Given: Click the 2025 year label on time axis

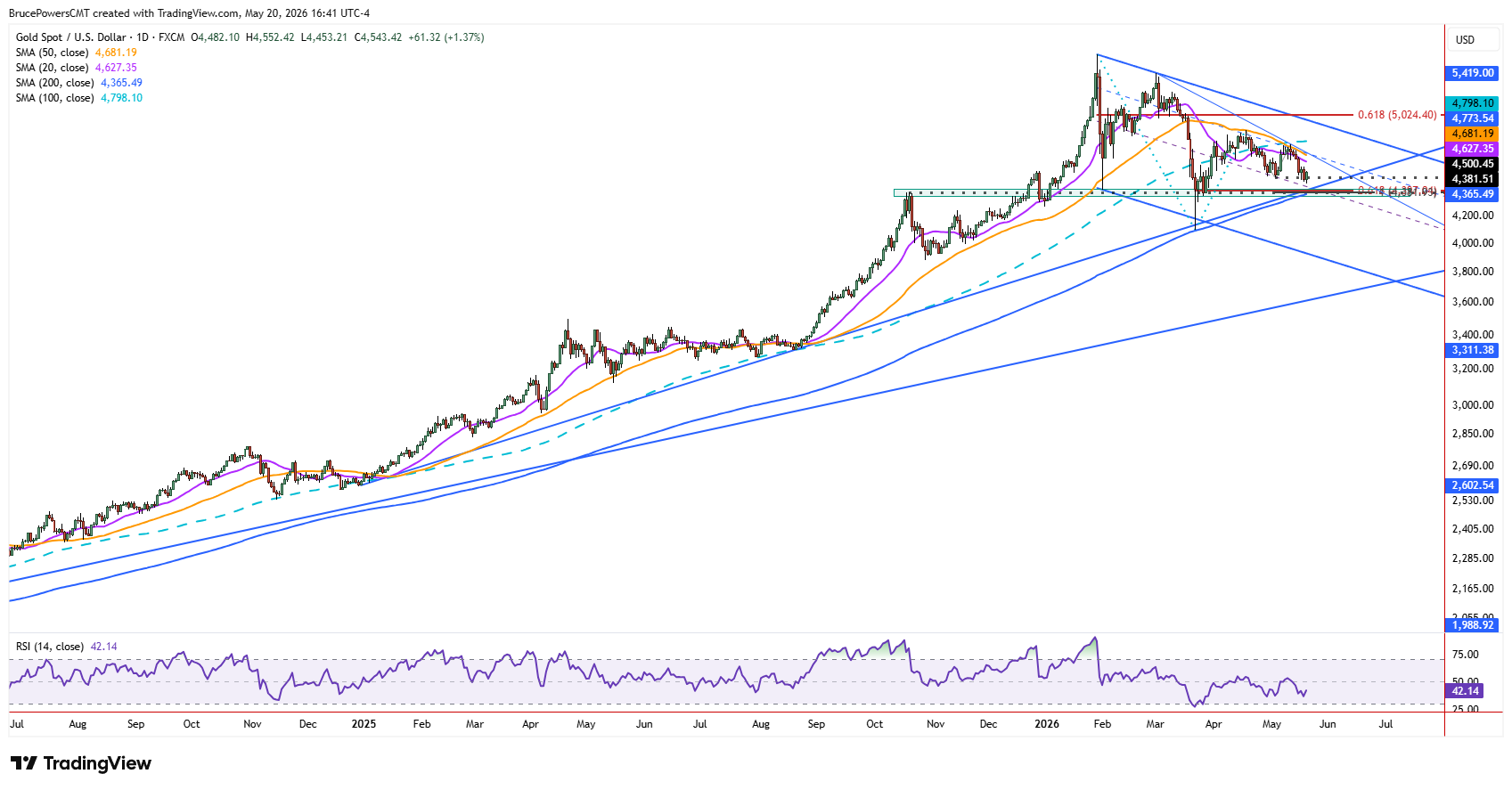Looking at the screenshot, I should (x=364, y=724).
